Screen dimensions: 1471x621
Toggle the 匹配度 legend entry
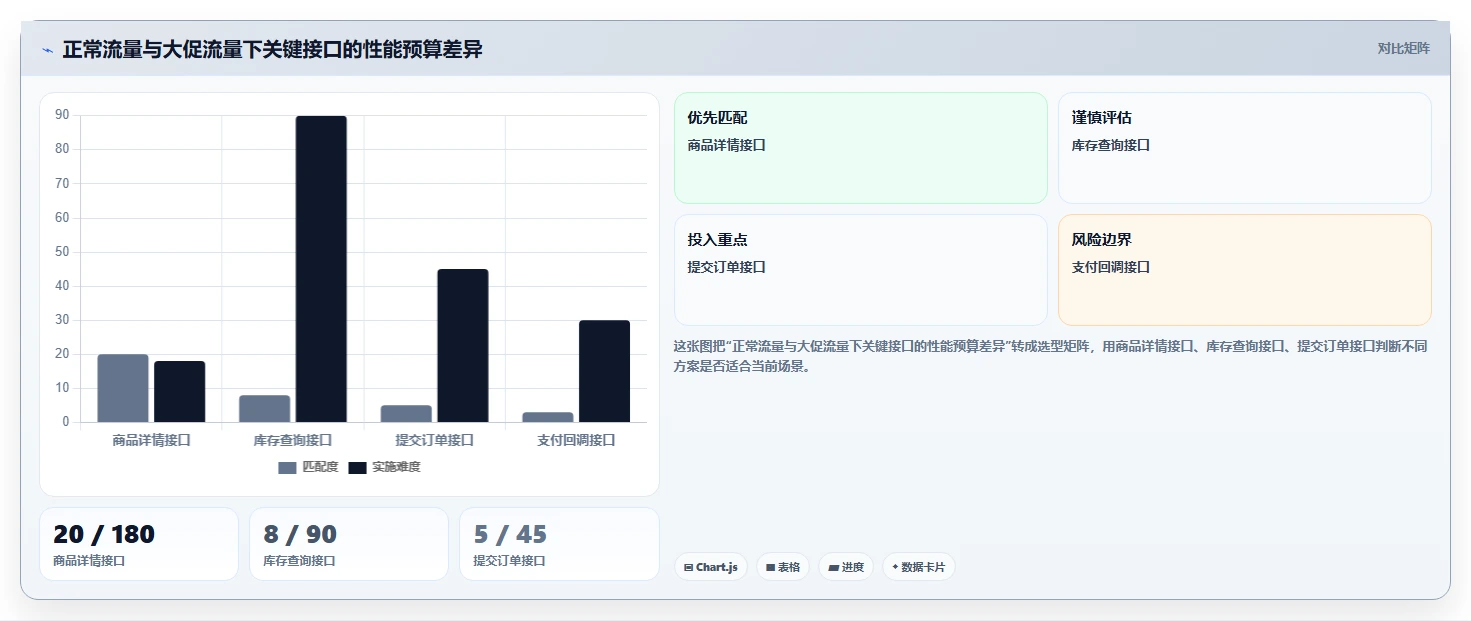308,467
